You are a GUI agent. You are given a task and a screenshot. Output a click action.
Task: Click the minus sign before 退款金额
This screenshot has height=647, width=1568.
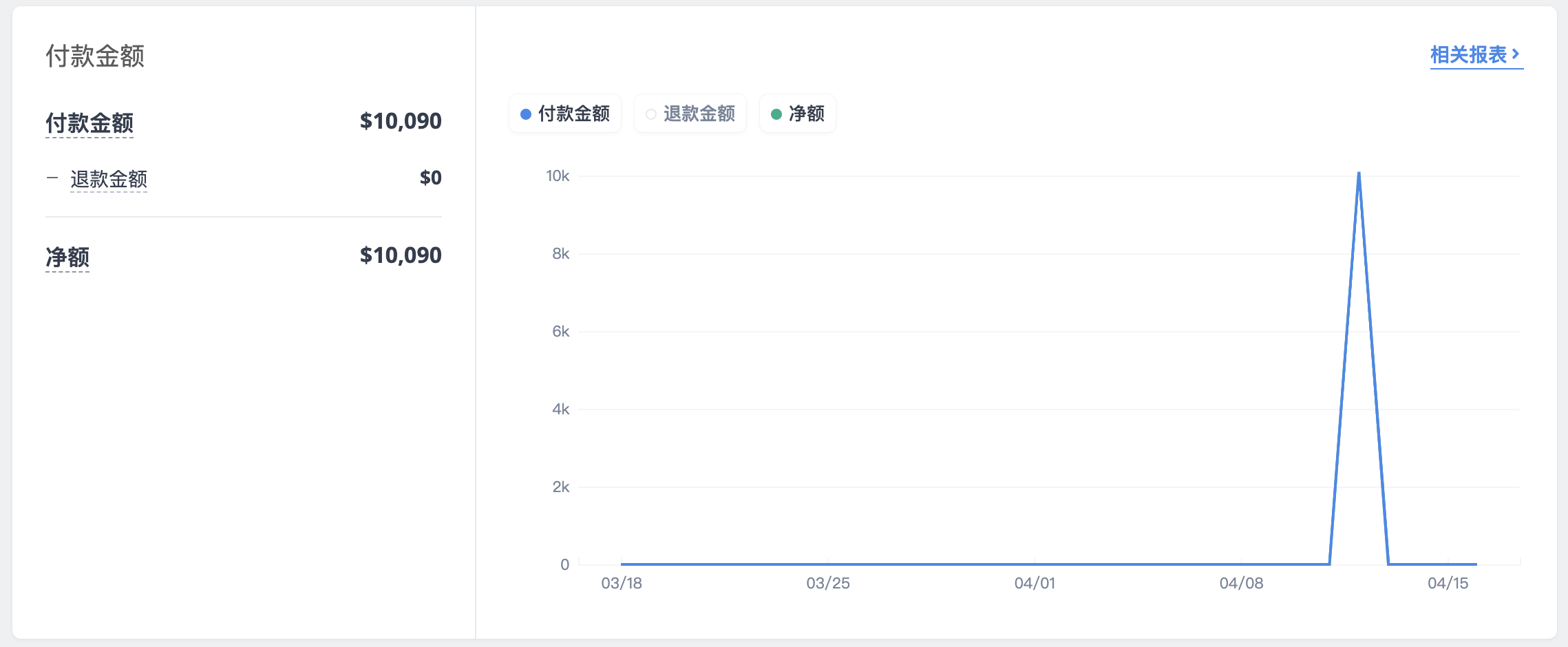52,178
